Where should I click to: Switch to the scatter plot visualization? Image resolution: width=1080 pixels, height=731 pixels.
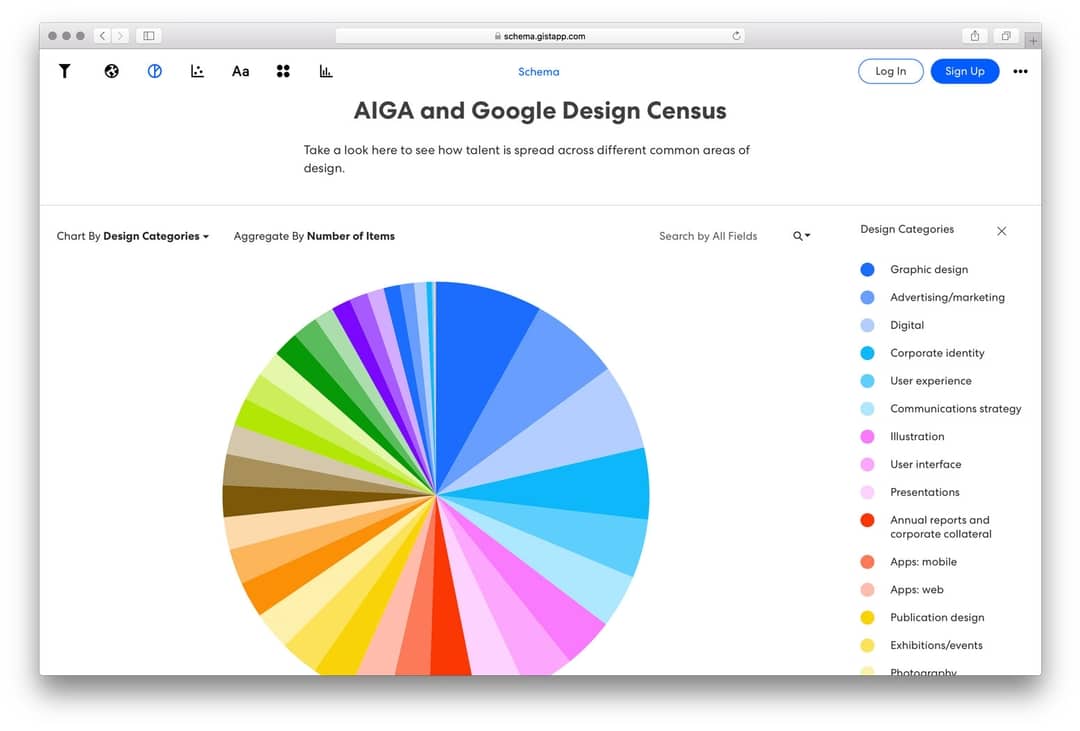coord(197,71)
